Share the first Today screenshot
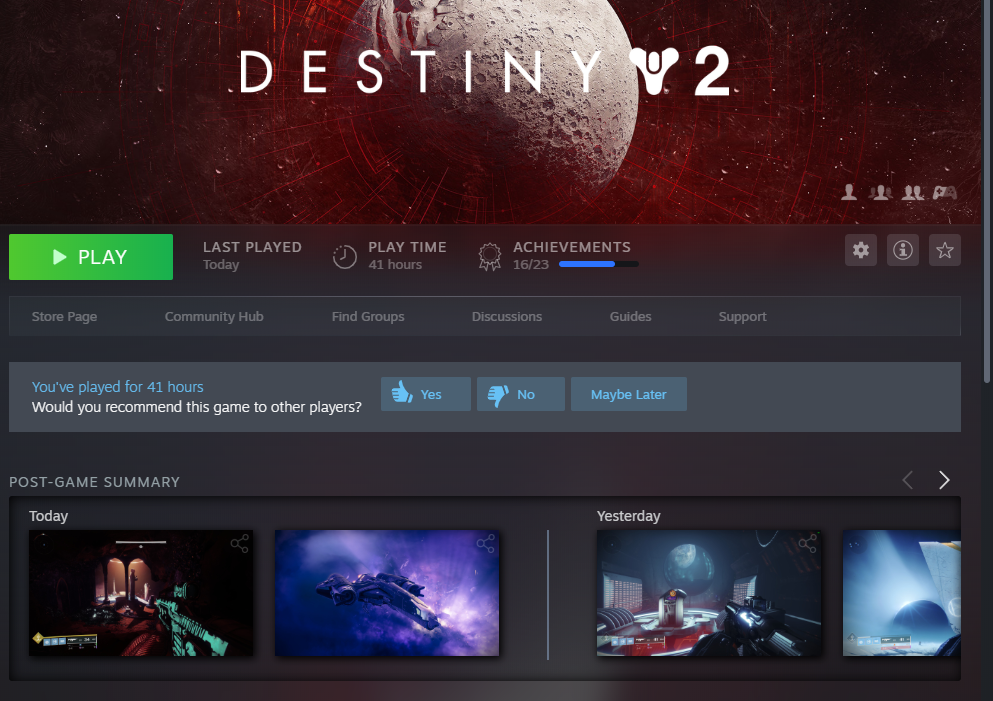 point(239,543)
